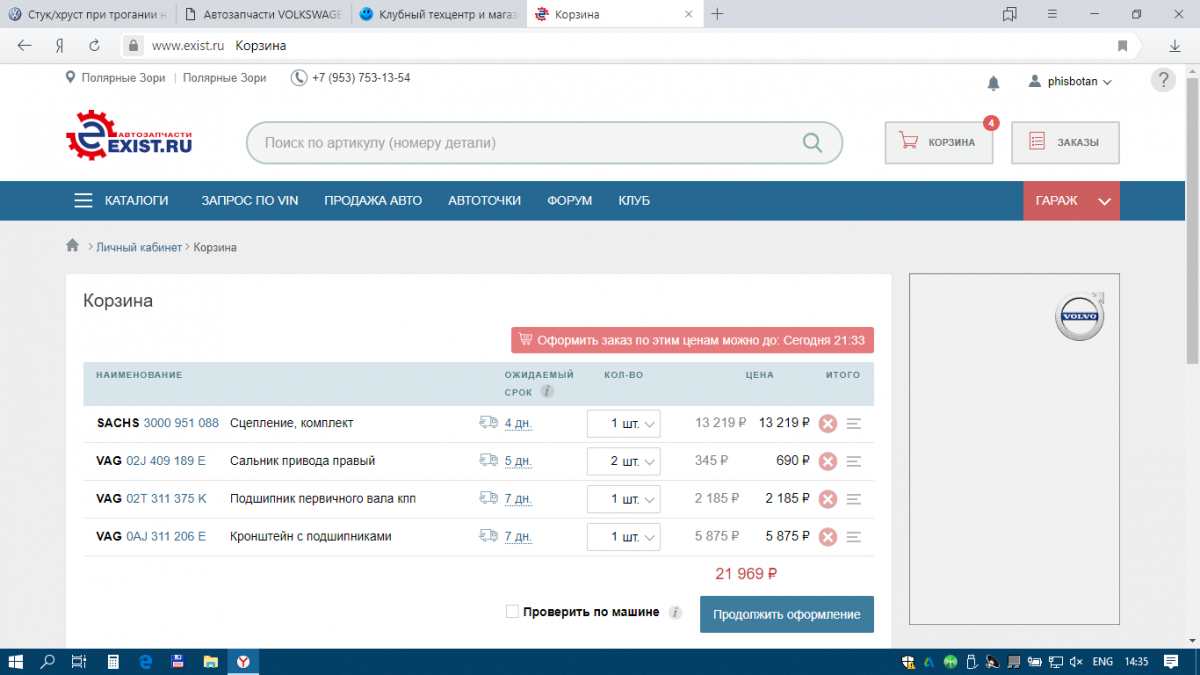Go to Продажа авто section

pyautogui.click(x=373, y=200)
